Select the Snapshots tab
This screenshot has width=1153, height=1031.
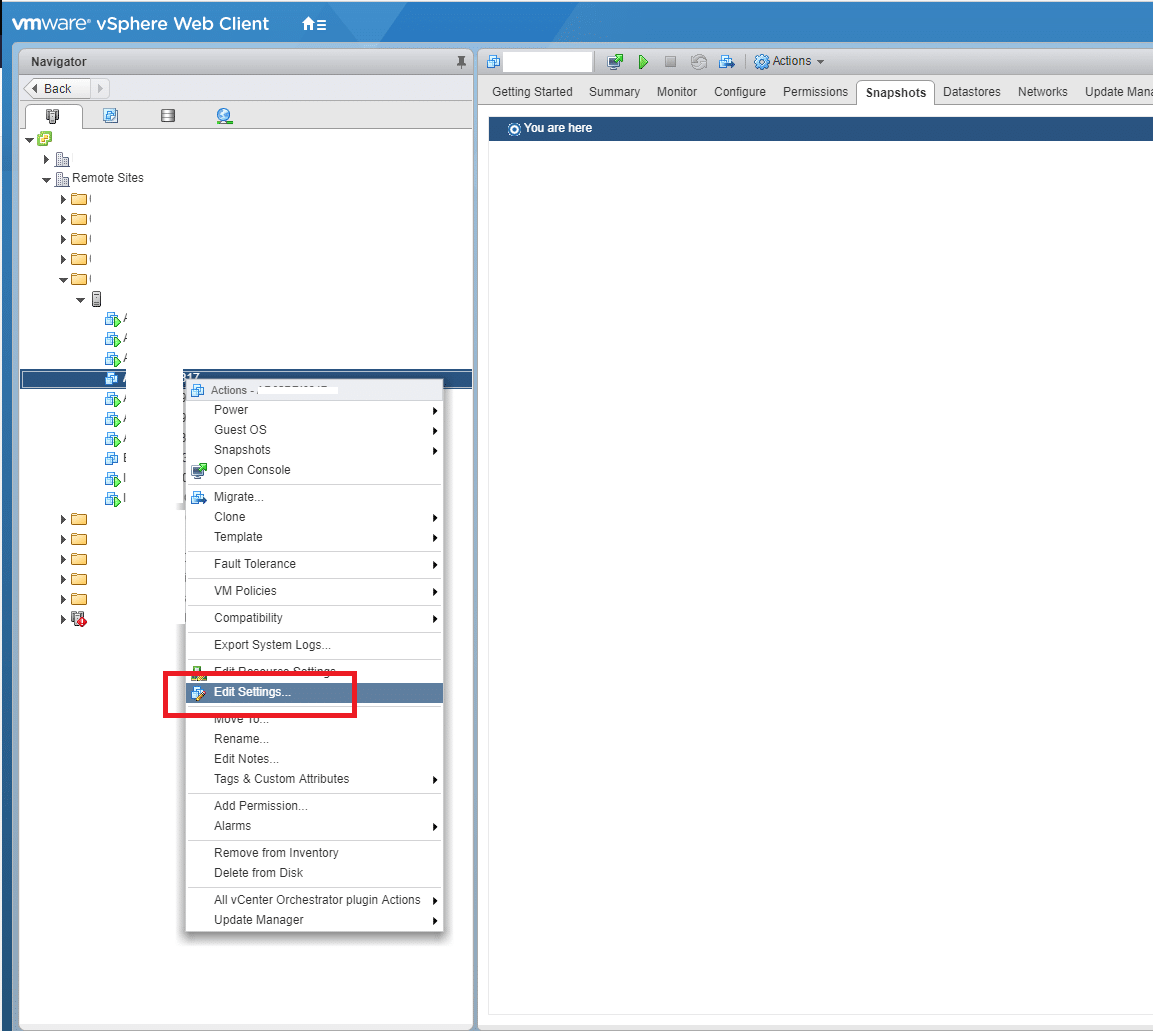[x=896, y=93]
